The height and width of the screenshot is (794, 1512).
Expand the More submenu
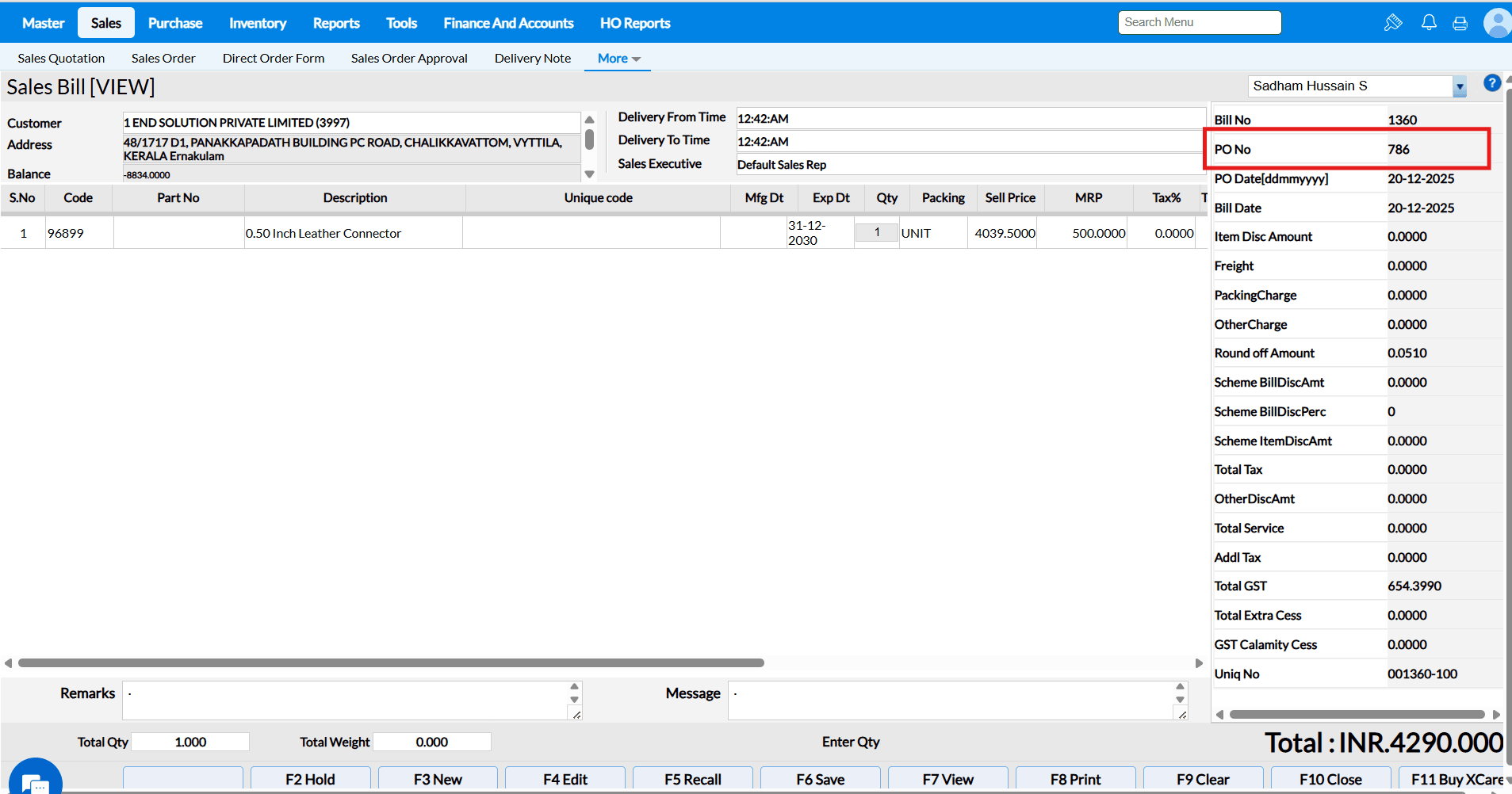click(618, 59)
